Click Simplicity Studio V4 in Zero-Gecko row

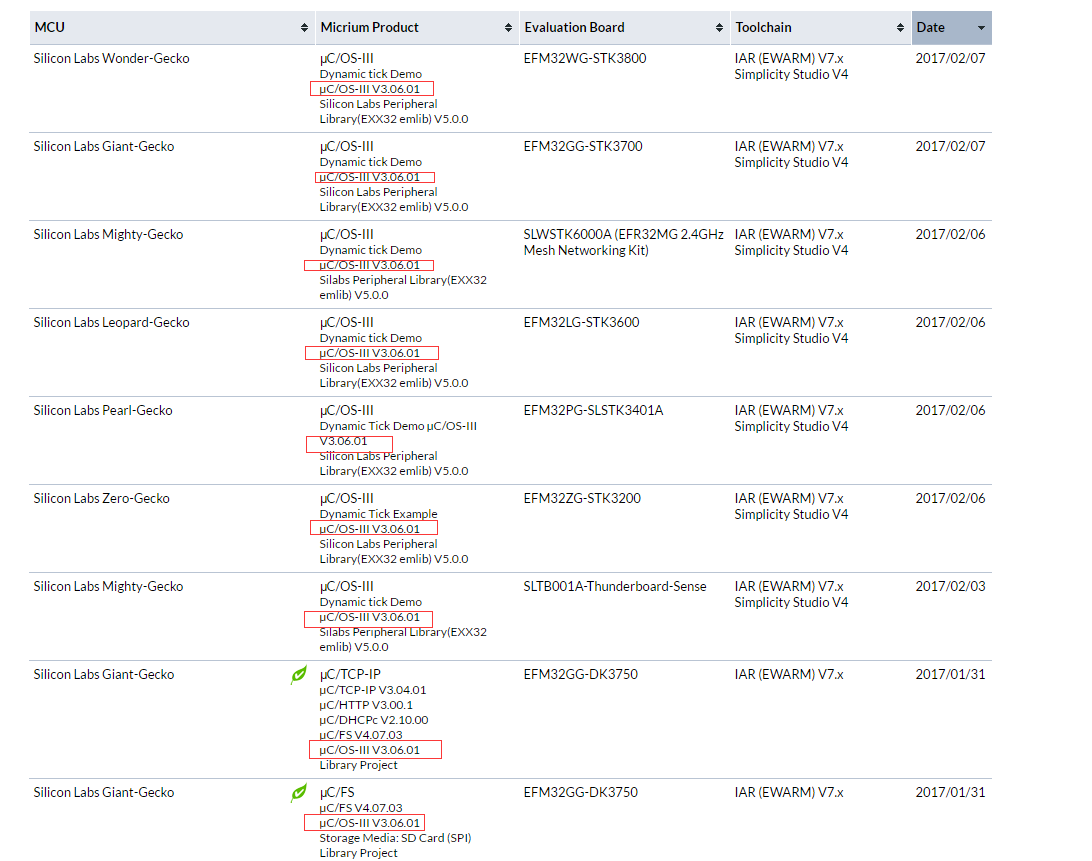coord(791,515)
